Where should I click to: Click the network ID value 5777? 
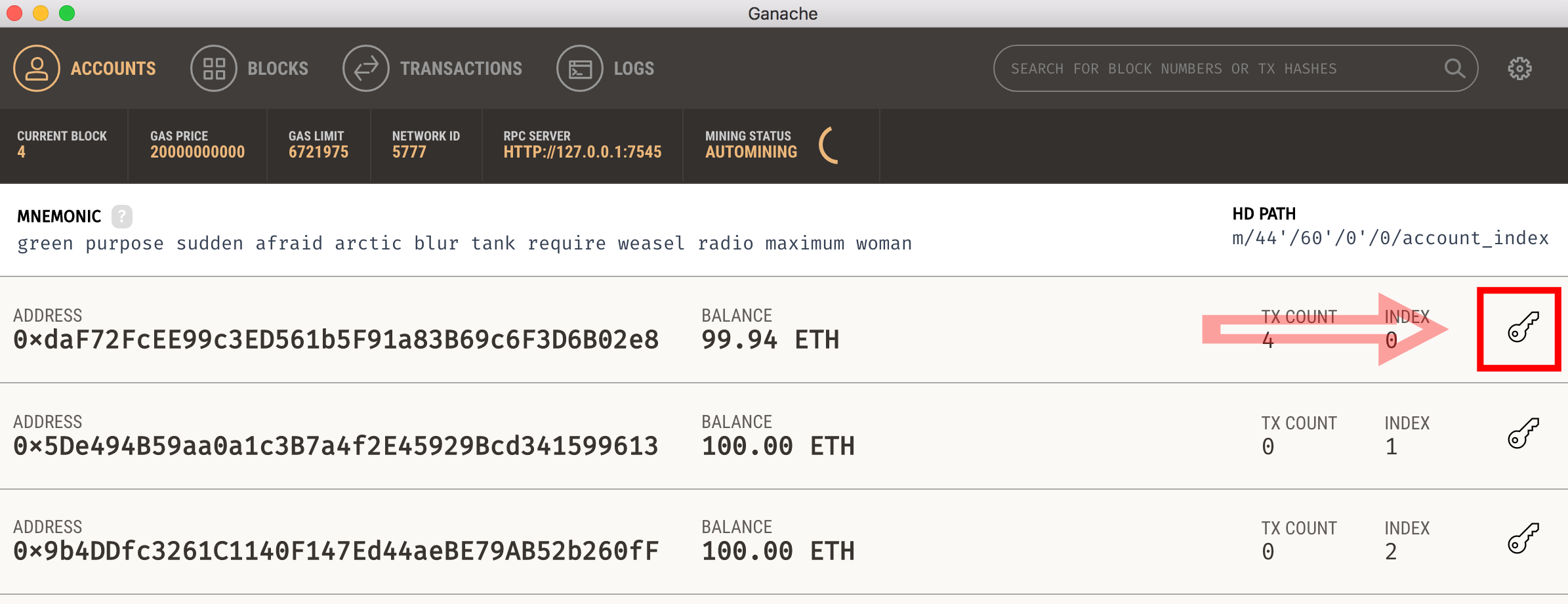[x=409, y=152]
